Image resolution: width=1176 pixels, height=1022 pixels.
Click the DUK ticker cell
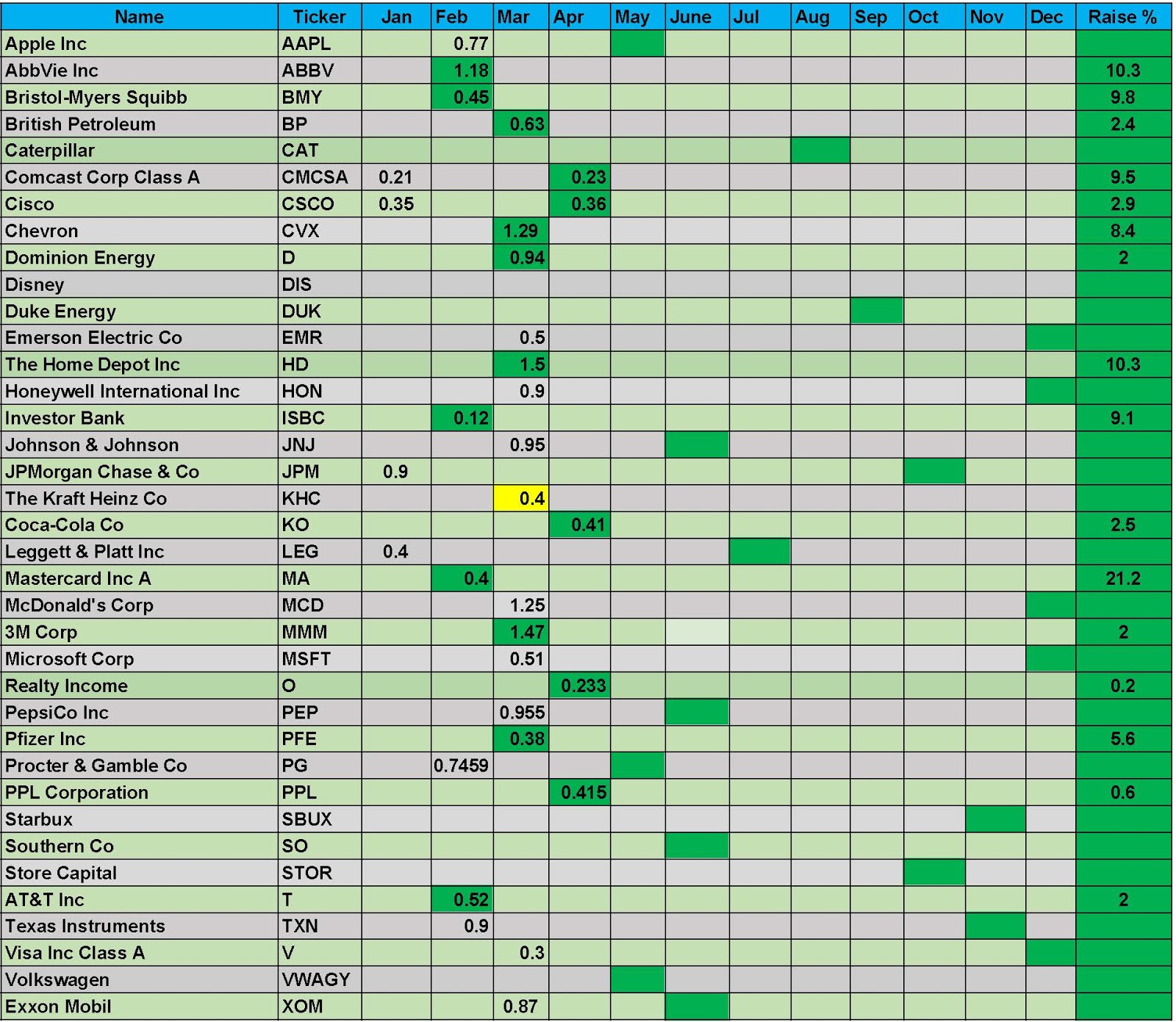click(x=320, y=311)
